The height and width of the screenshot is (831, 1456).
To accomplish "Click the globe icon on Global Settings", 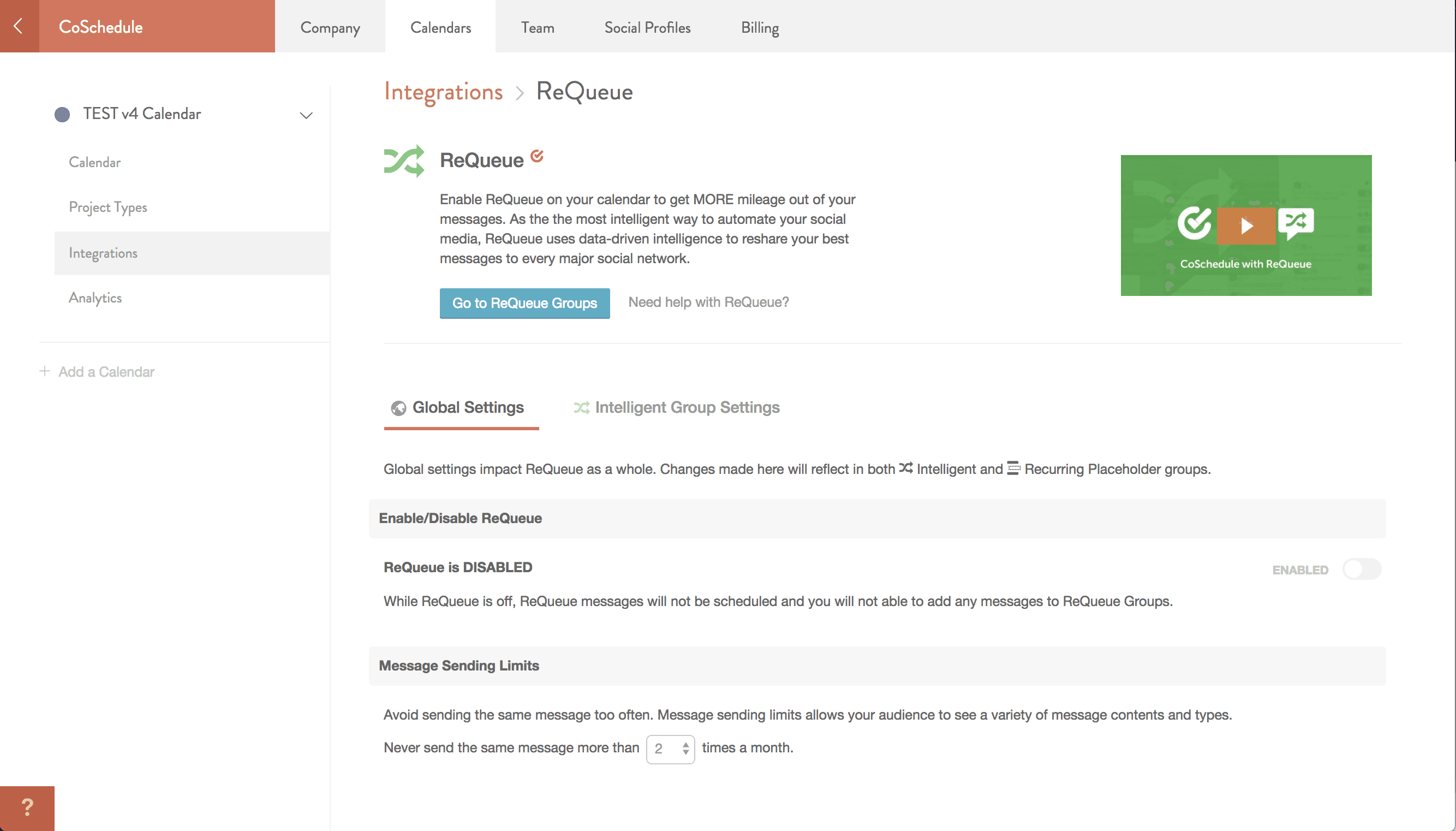I will (x=398, y=408).
